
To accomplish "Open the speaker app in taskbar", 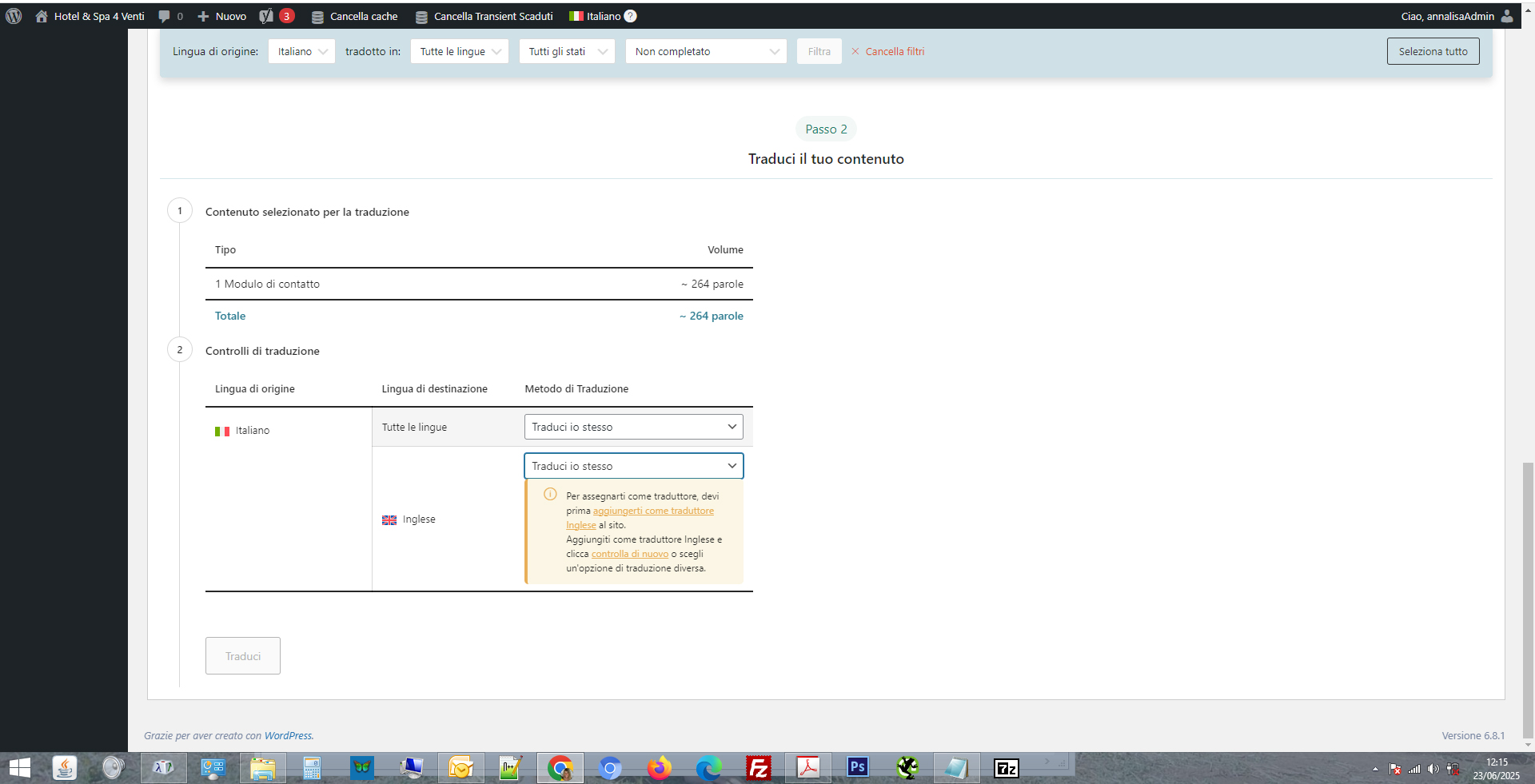I will tap(114, 768).
